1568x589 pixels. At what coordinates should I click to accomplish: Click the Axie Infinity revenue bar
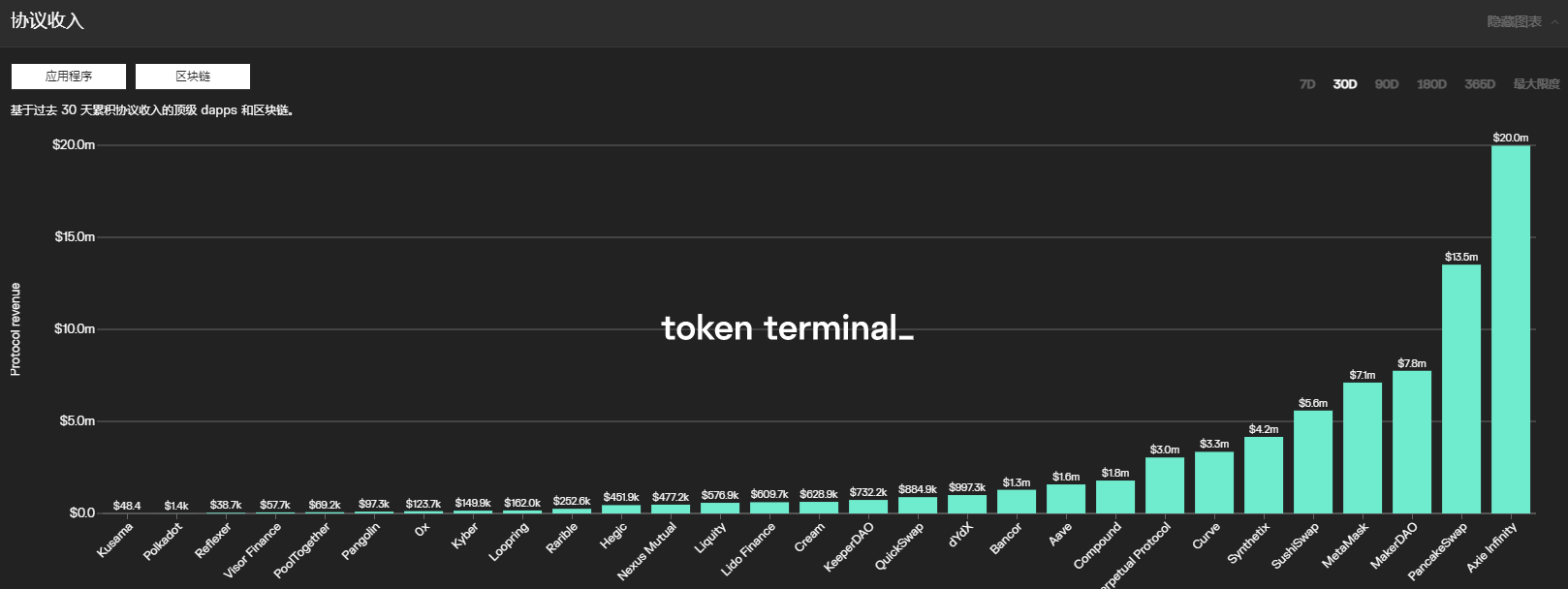pos(1511,329)
